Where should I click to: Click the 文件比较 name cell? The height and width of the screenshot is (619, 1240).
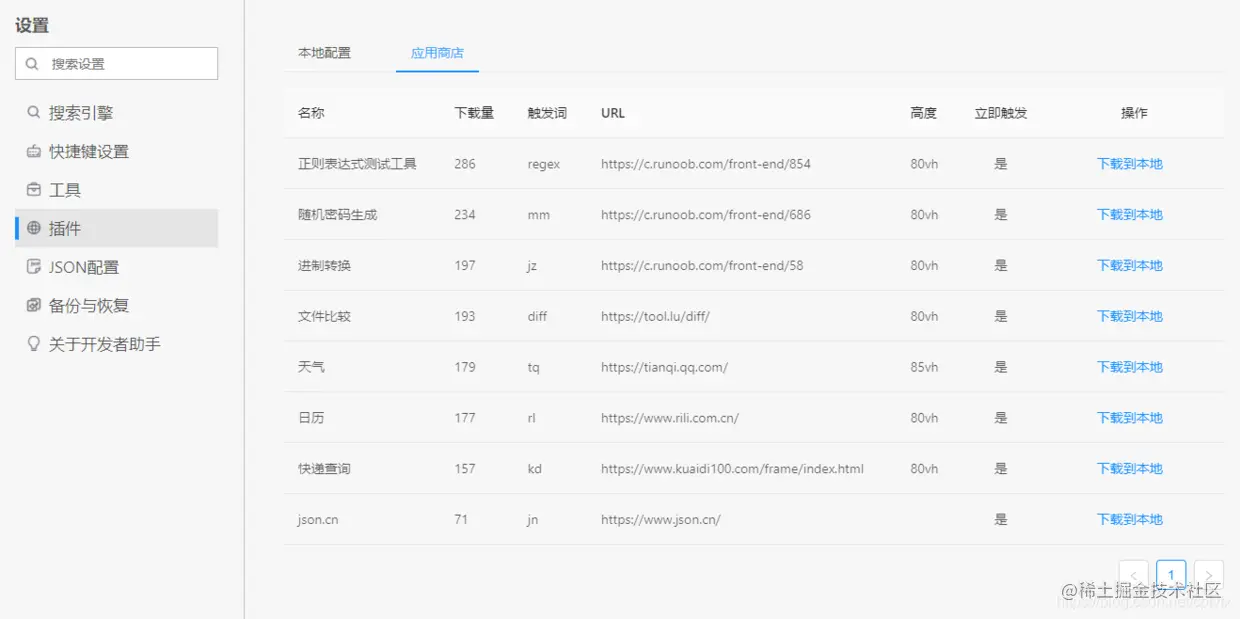pos(324,316)
